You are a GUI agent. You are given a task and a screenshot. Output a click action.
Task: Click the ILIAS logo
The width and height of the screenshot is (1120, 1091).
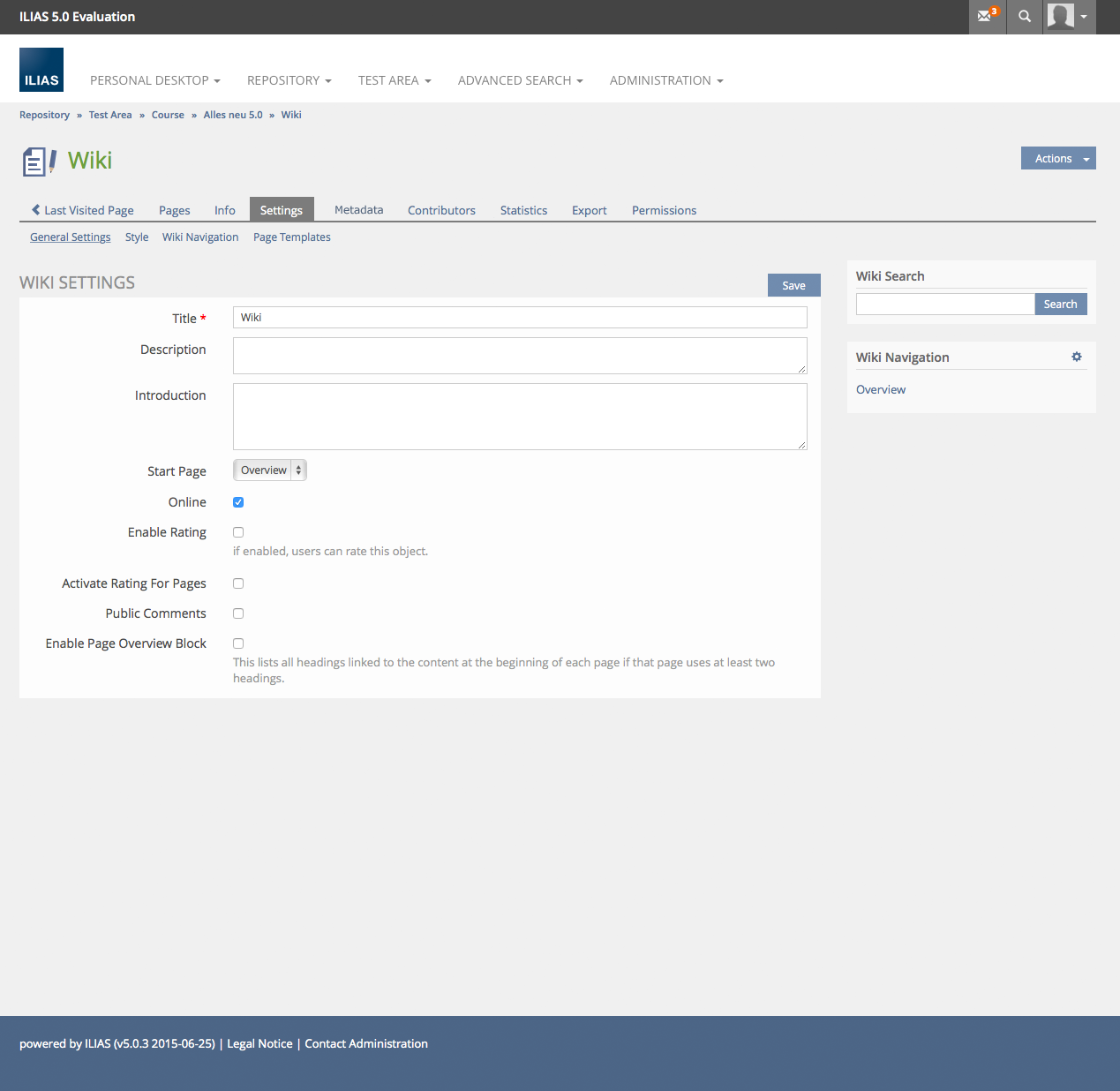41,70
